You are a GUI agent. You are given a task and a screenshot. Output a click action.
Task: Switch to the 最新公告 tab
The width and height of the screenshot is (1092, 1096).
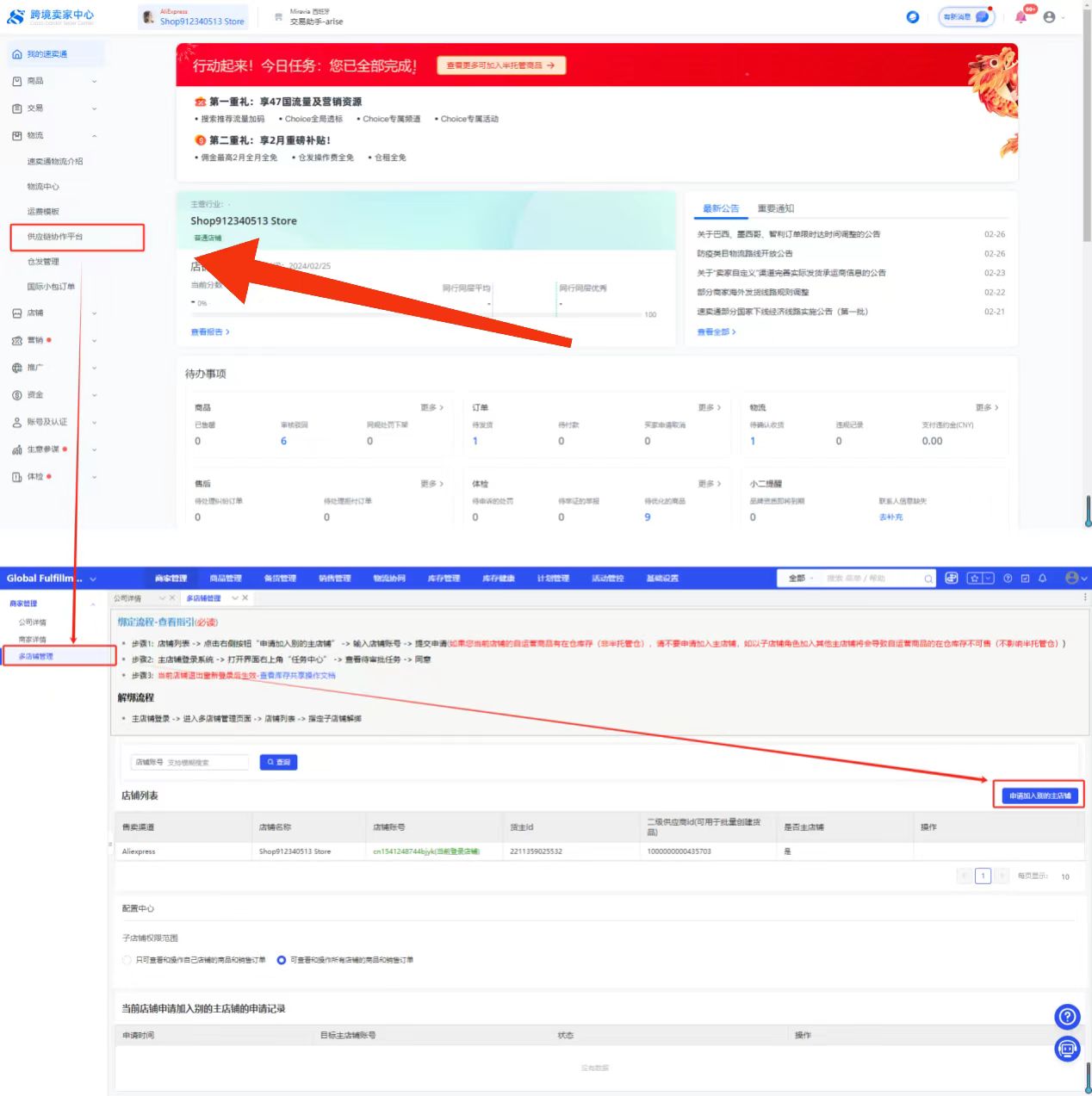click(721, 208)
